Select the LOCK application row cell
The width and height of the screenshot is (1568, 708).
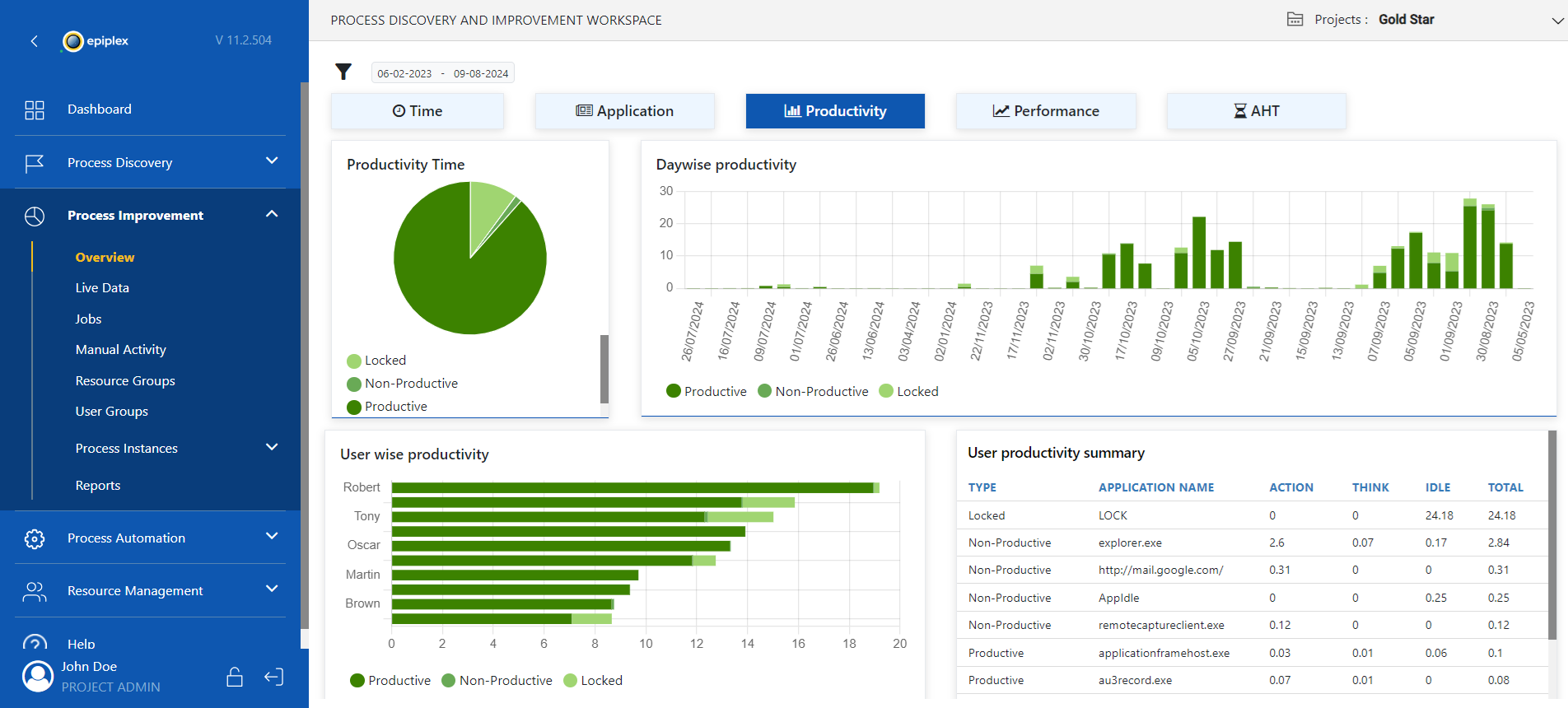[1113, 515]
